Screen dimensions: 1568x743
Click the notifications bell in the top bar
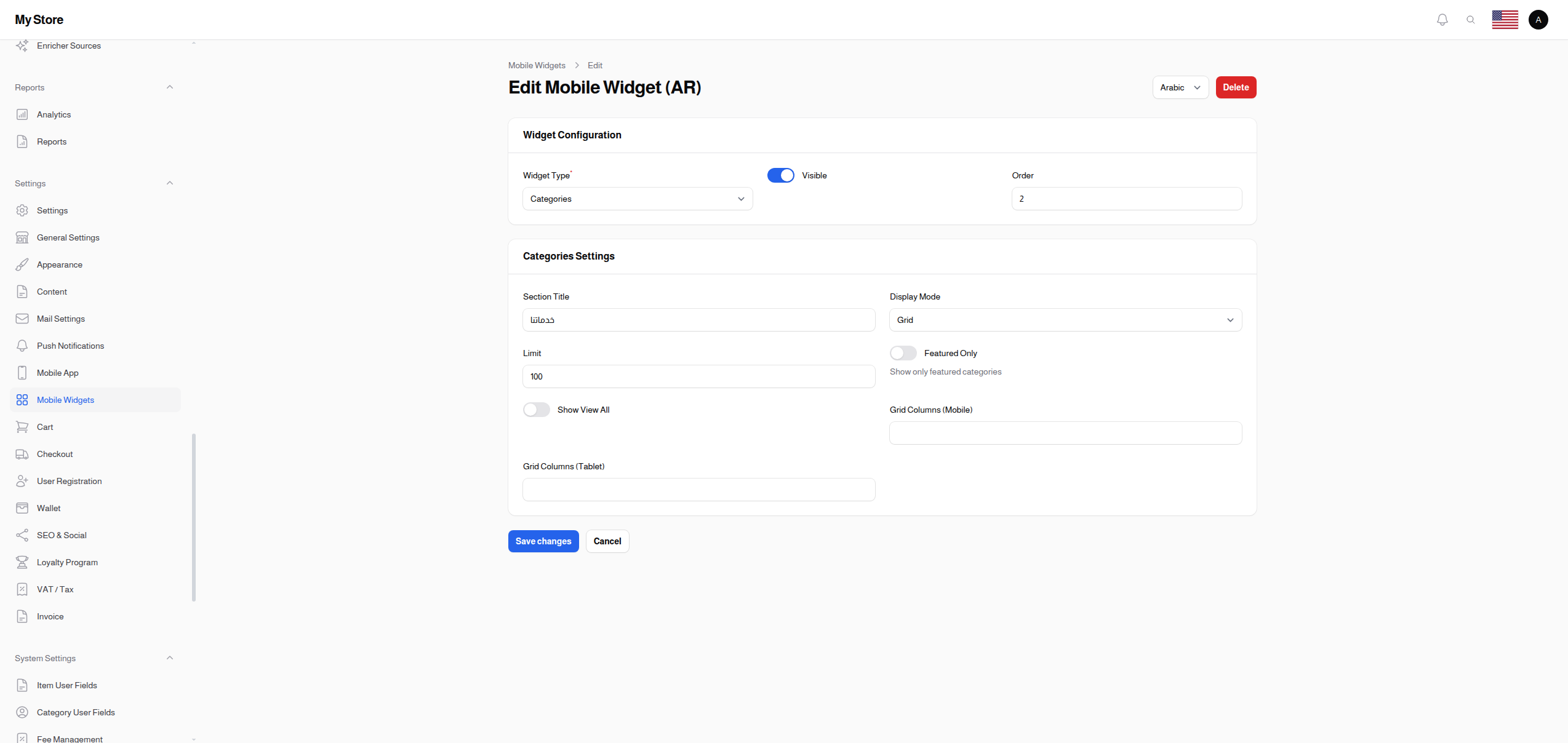(1442, 19)
